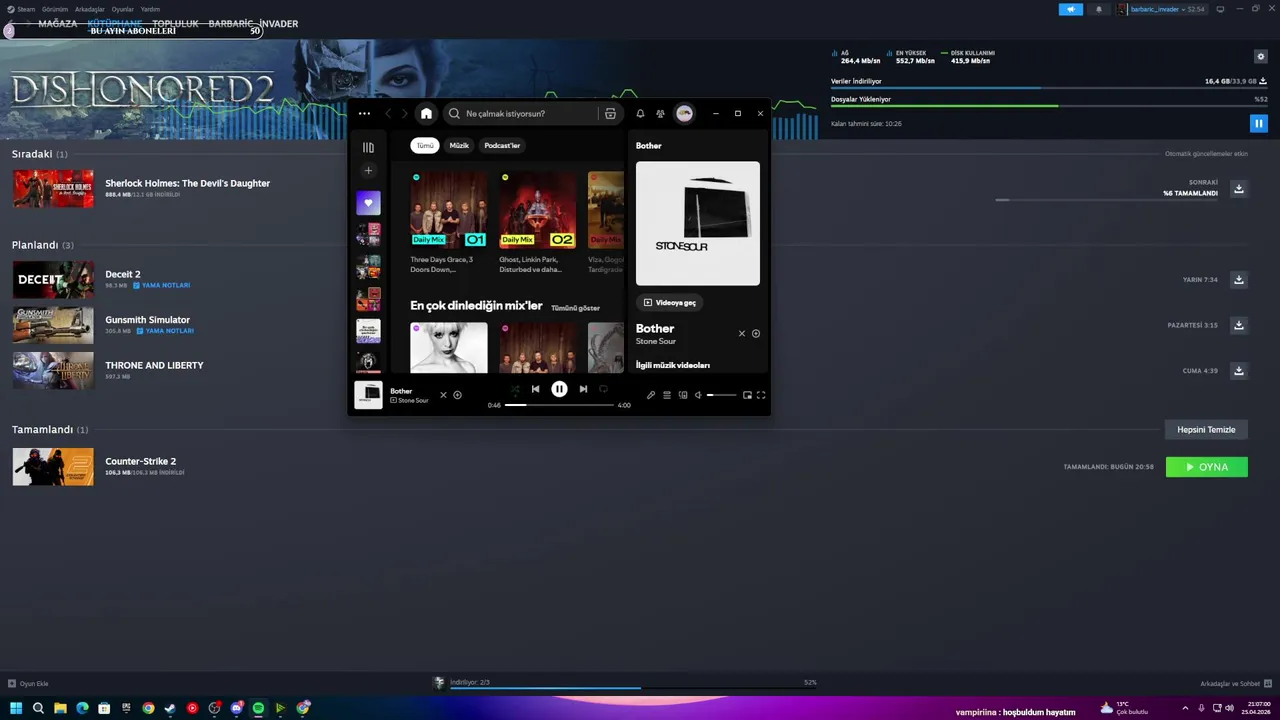Select the Tümü filter chip in Spotify
Viewport: 1280px width, 720px height.
tap(425, 145)
